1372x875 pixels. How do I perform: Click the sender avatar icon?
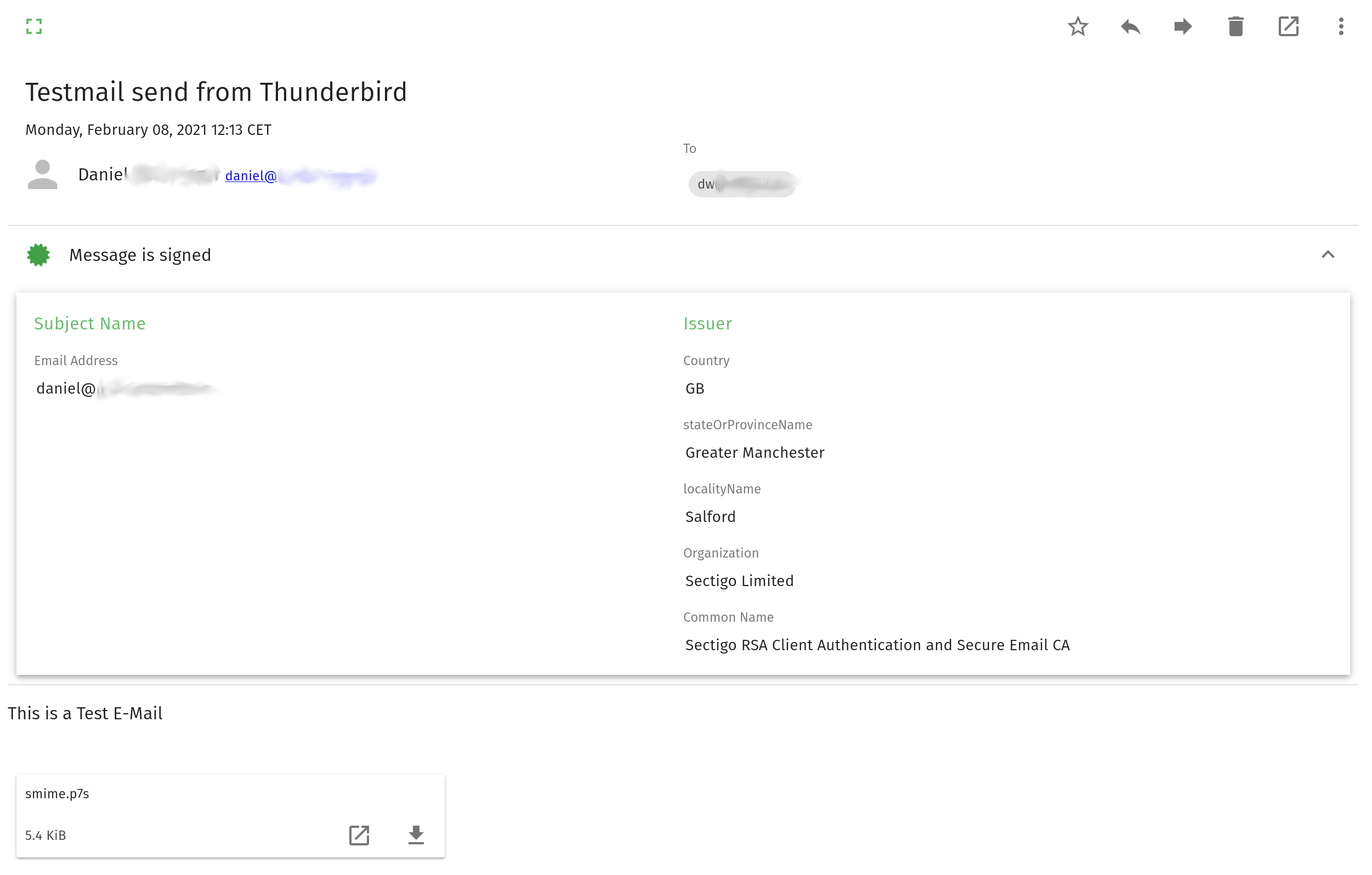coord(43,174)
